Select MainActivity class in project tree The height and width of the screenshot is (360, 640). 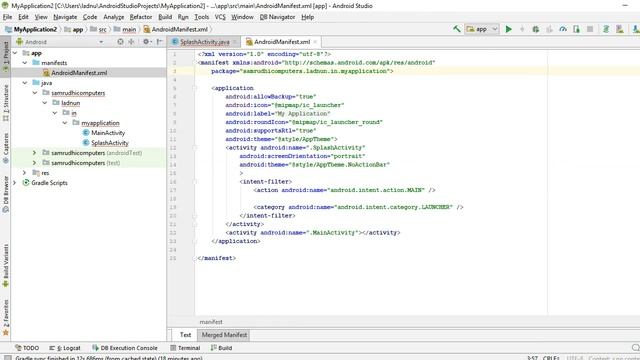pos(108,133)
